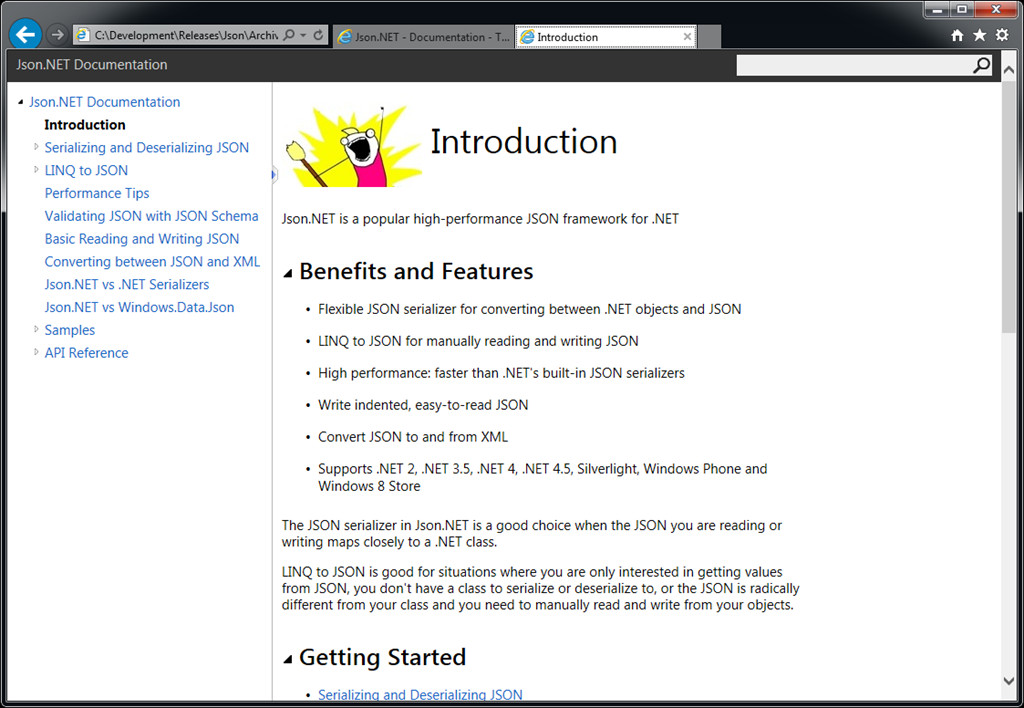Click the address bar file path

point(186,35)
